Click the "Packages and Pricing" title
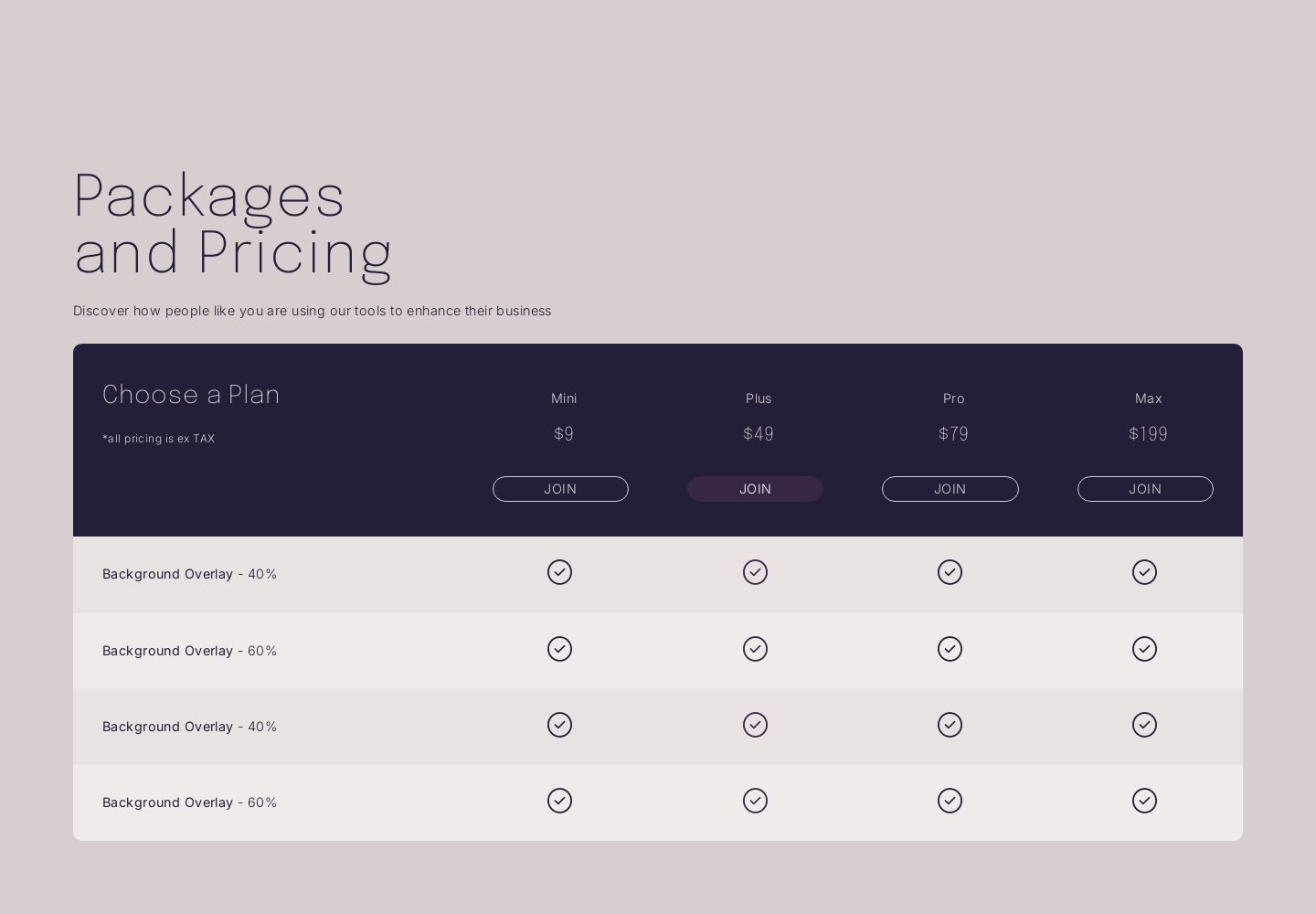The image size is (1316, 914). click(x=233, y=223)
